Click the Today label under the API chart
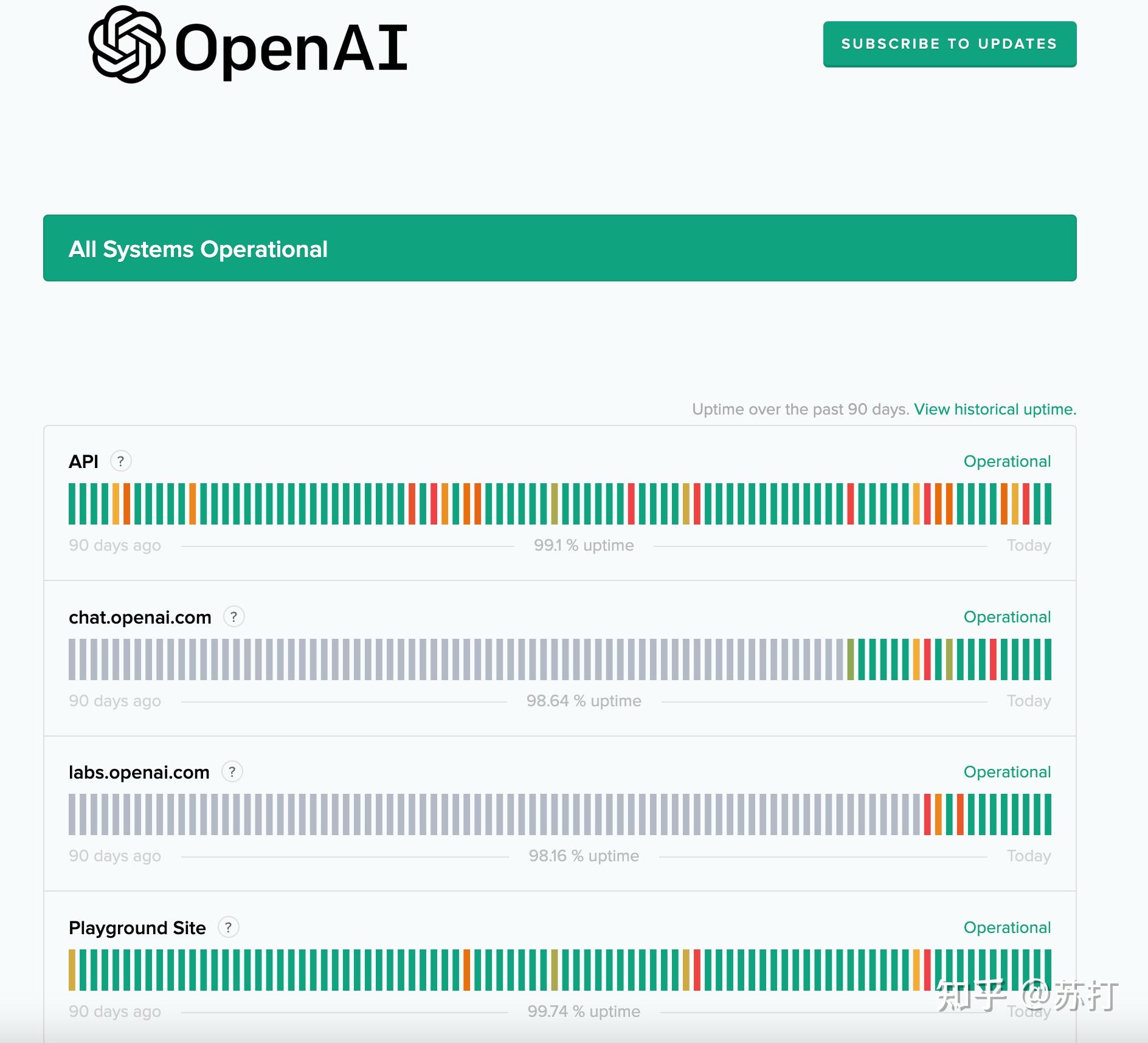 (x=1029, y=545)
